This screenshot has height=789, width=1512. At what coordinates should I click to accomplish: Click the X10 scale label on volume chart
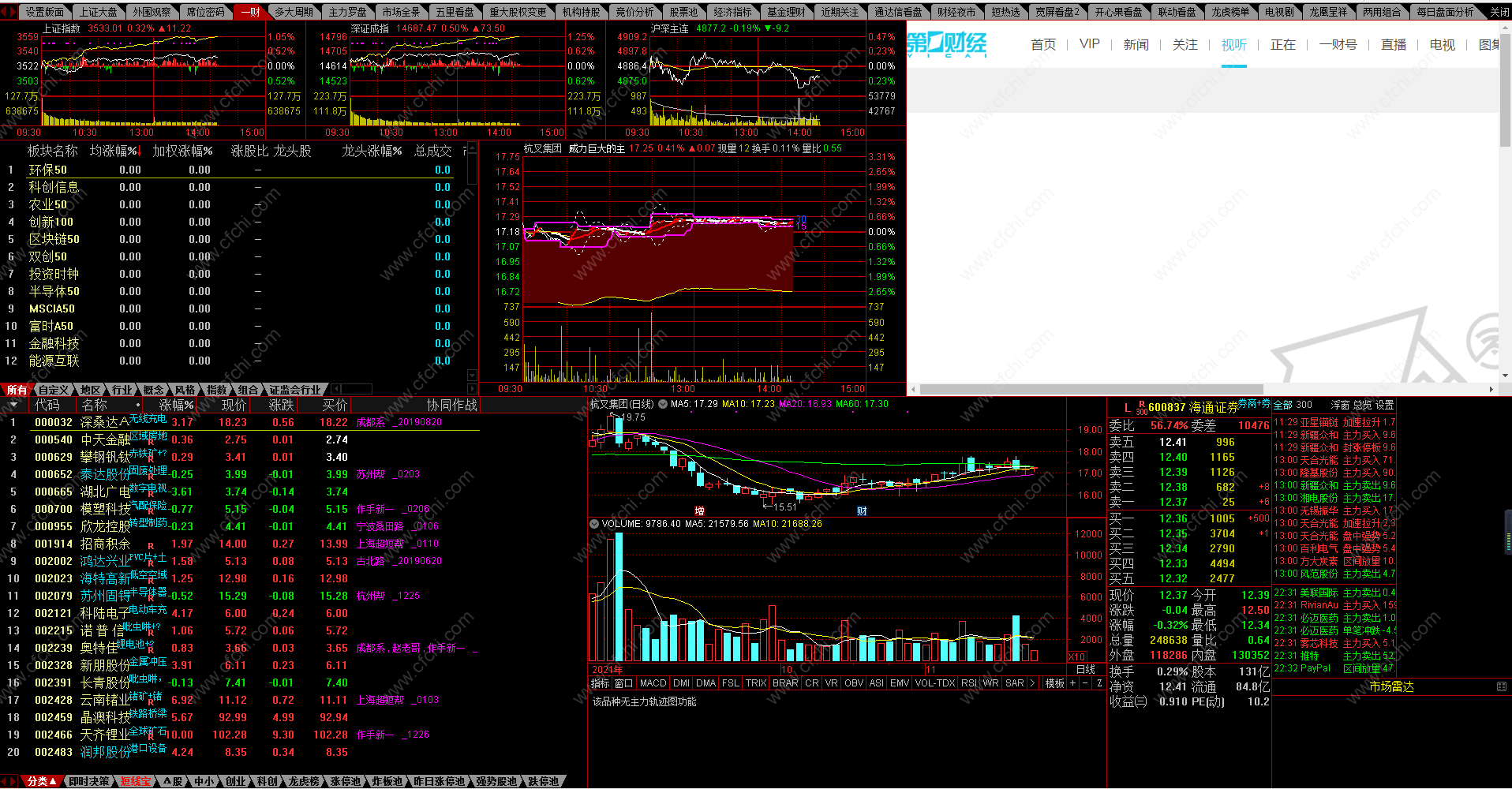click(x=1076, y=656)
